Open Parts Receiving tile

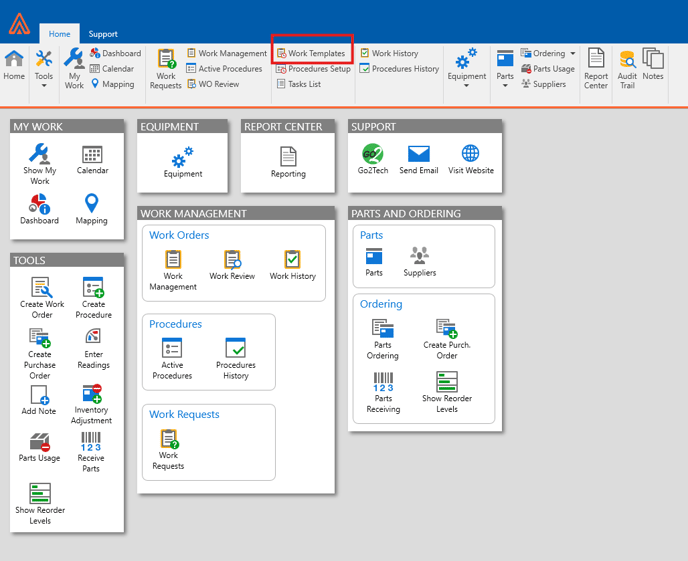point(383,393)
